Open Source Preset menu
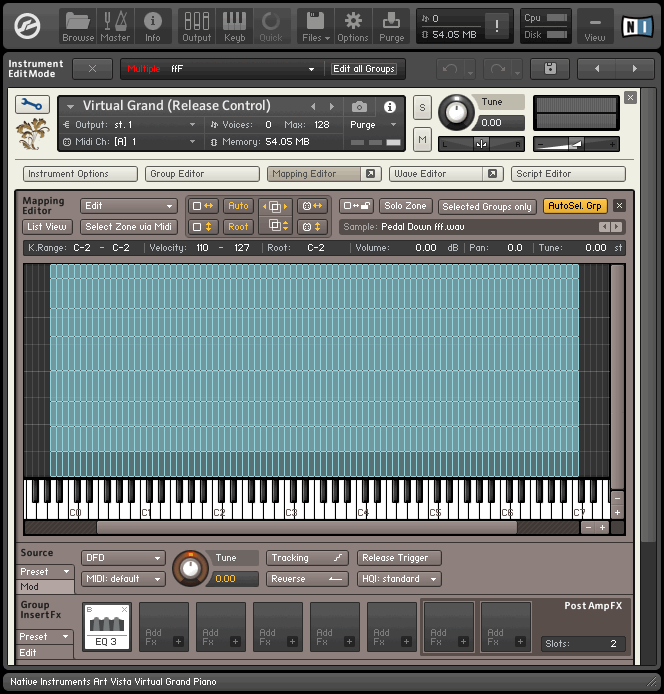Screen dimensions: 664x694 pos(45,572)
